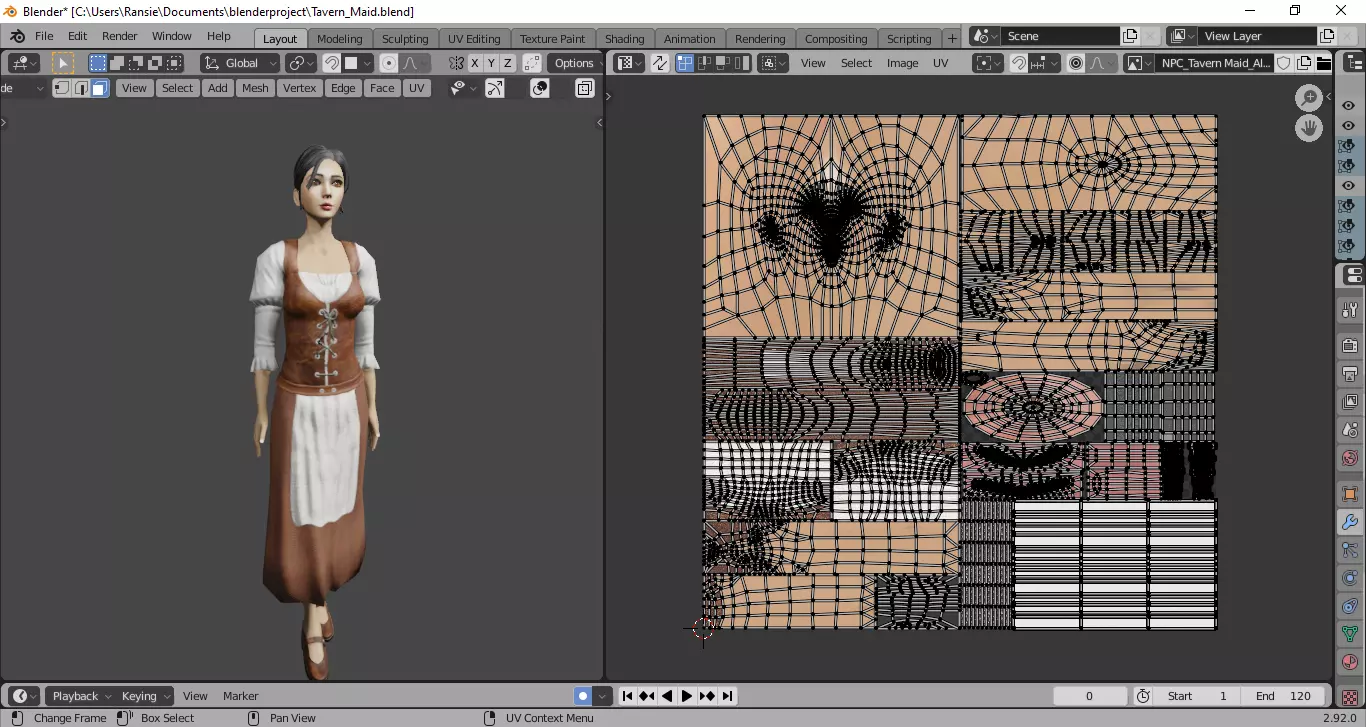Open the Object Data properties green triangle tab
Screen dimensions: 1366x727
tap(1349, 634)
